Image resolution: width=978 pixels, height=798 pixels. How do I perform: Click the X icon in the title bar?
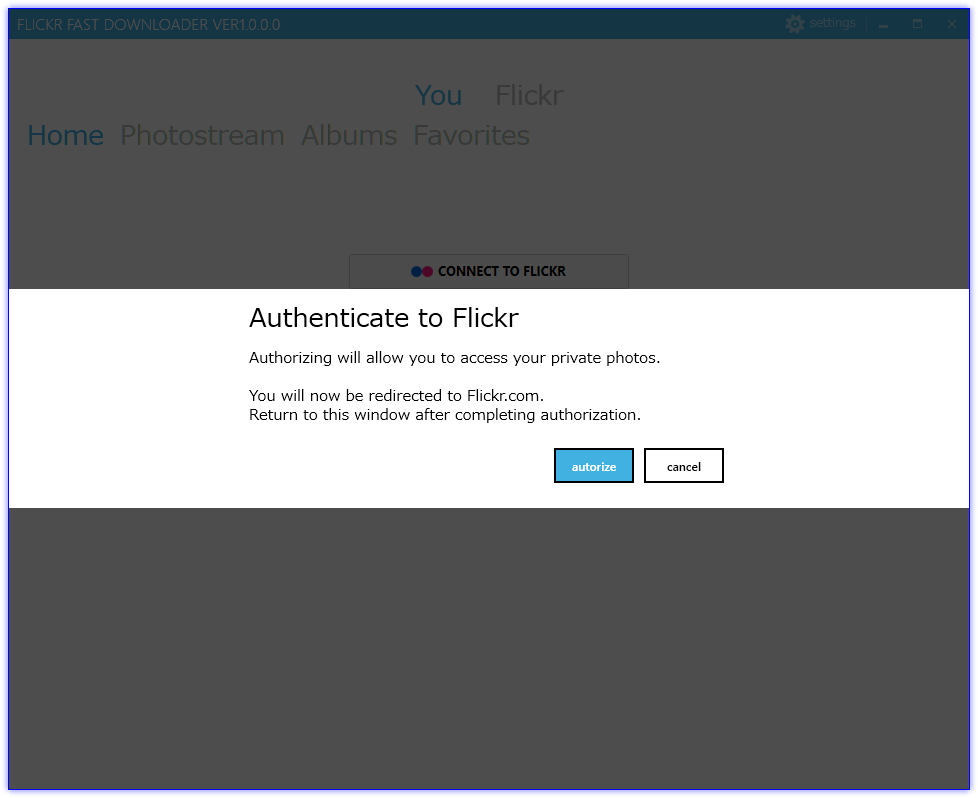tap(951, 24)
